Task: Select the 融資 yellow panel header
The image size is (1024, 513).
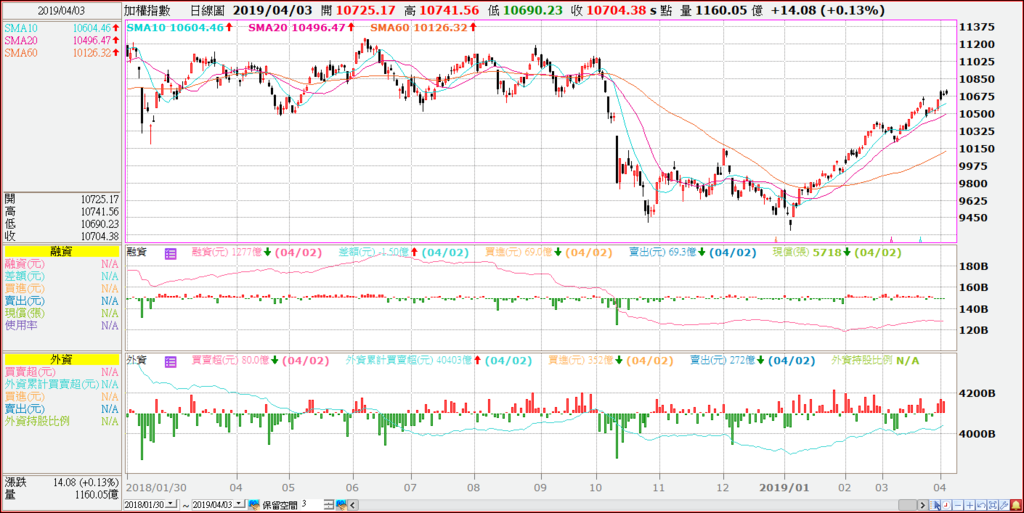Action: pos(61,251)
